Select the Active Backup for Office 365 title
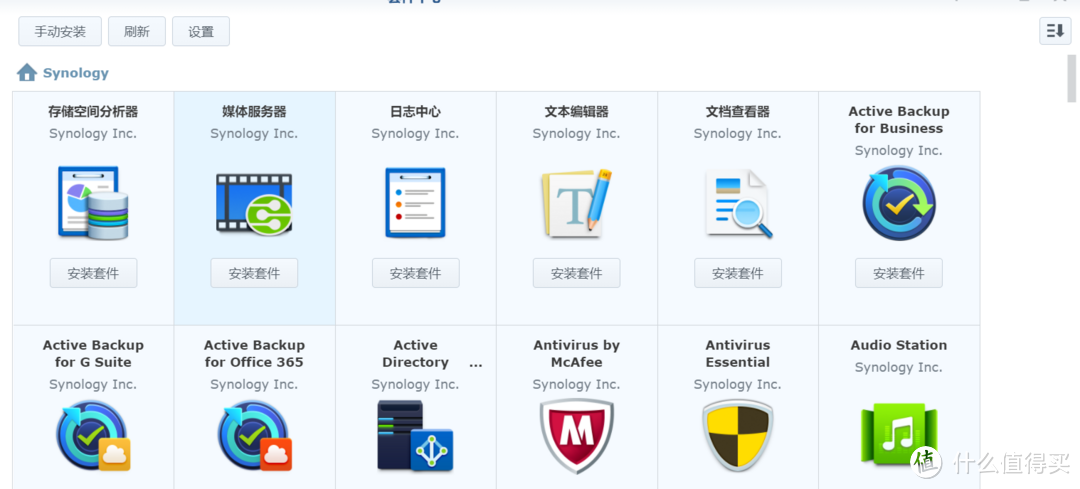The height and width of the screenshot is (489, 1080). click(254, 353)
